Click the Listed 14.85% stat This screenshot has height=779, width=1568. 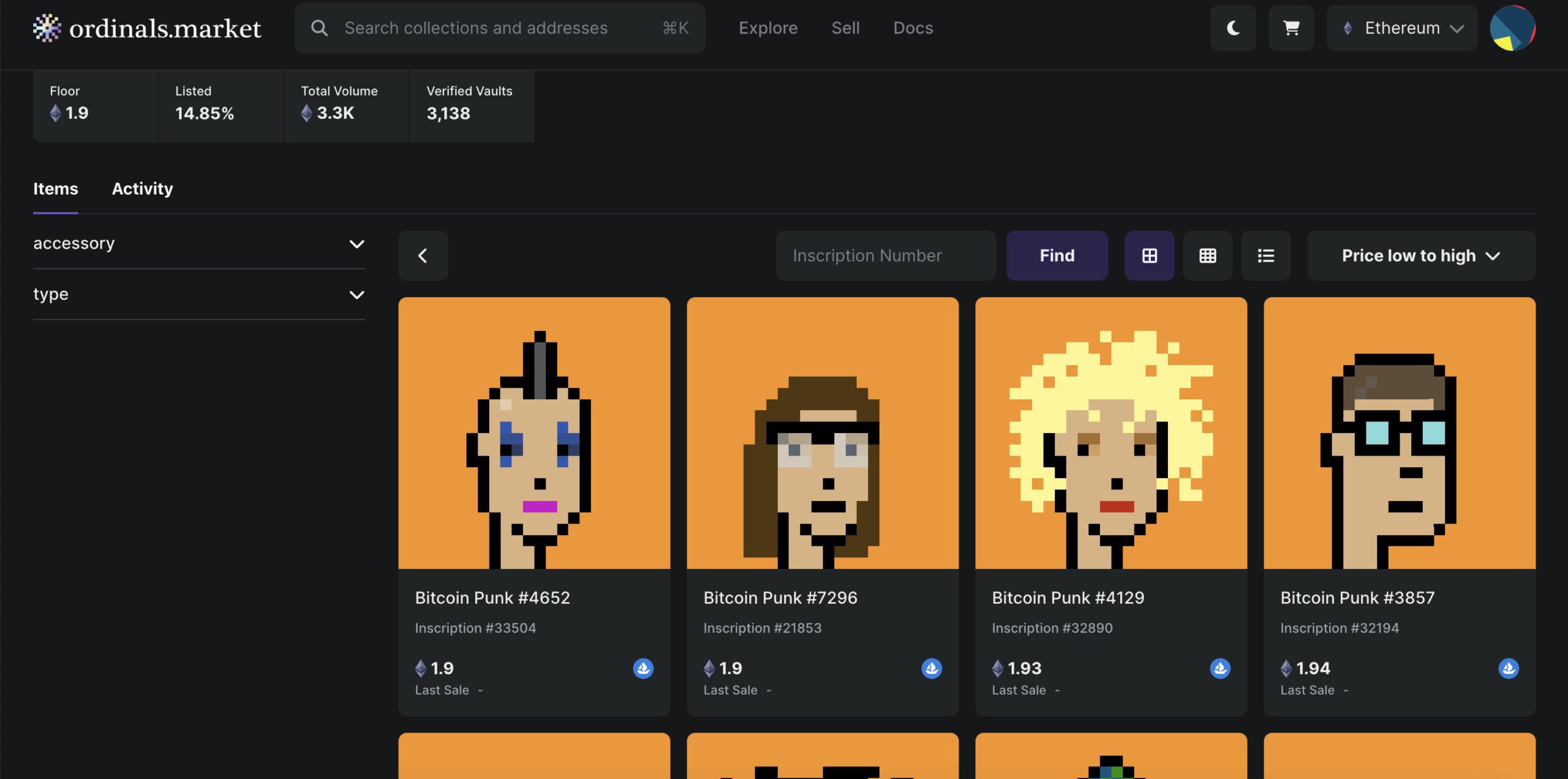click(221, 106)
